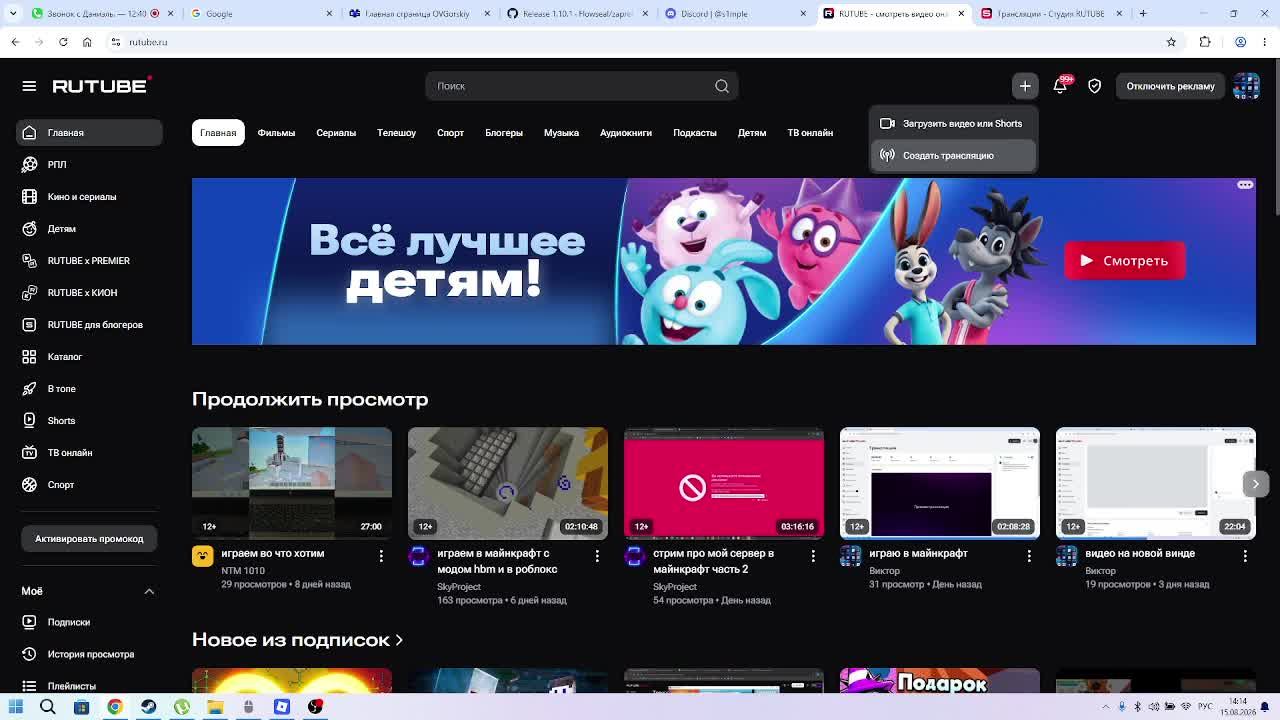Viewport: 1280px width, 720px height.
Task: Show next videos in Продолжить просмотр carousel
Action: point(1255,484)
